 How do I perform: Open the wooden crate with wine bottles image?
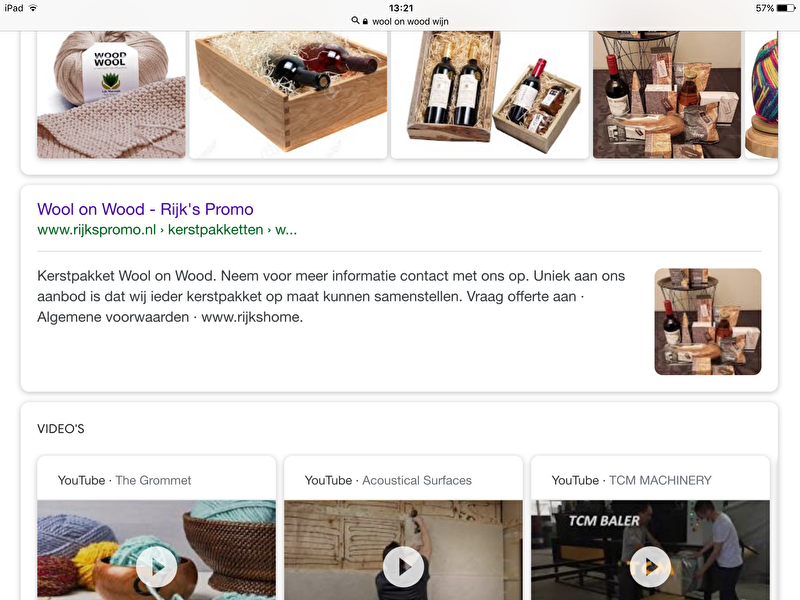pyautogui.click(x=289, y=94)
